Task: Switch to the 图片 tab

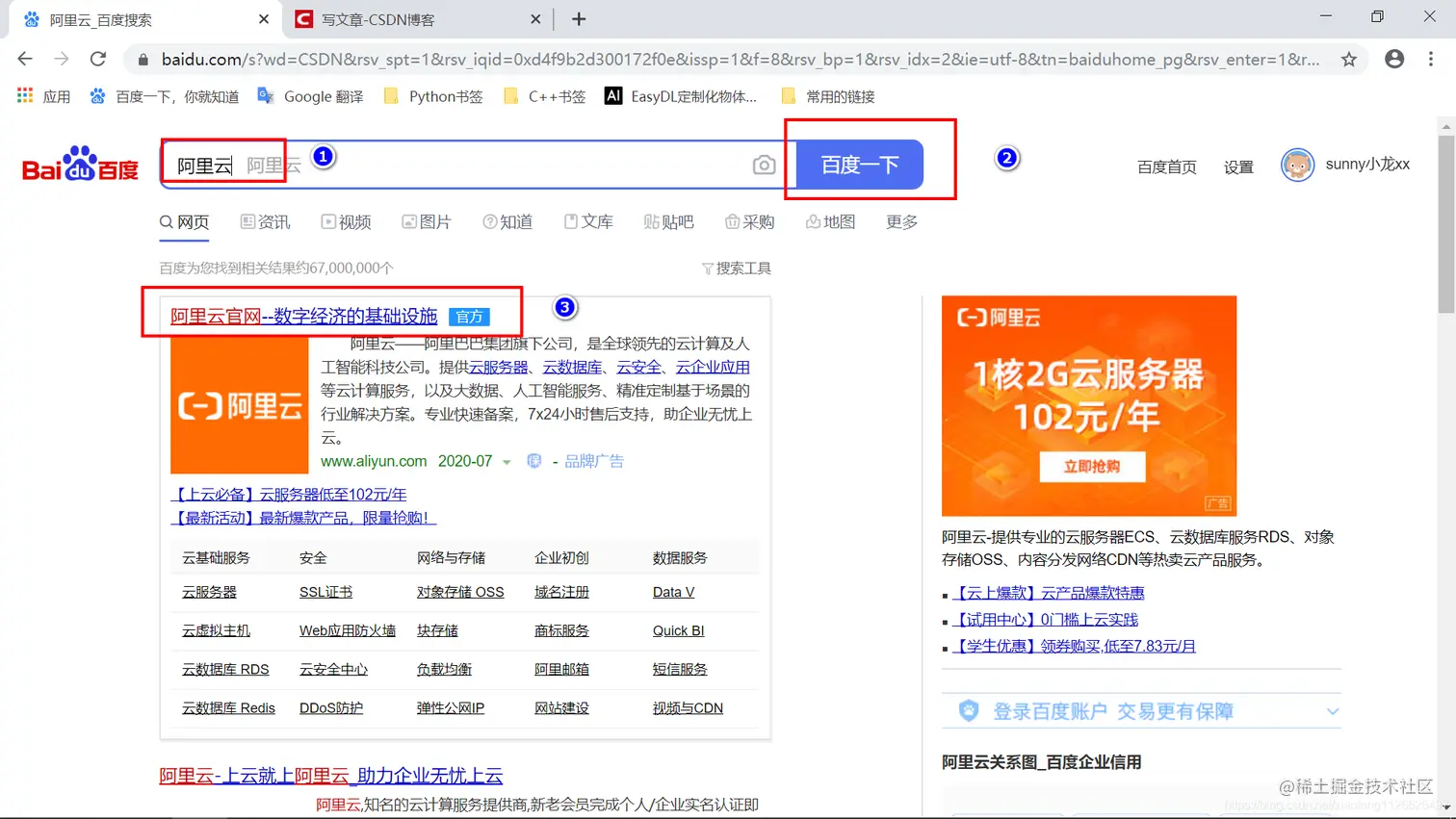Action: (427, 222)
